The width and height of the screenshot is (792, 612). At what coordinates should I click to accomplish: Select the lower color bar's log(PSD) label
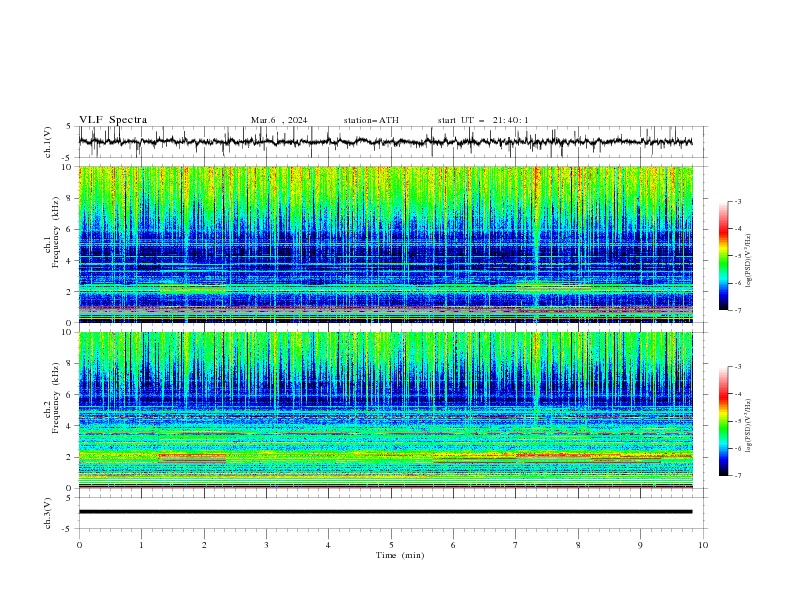(748, 425)
